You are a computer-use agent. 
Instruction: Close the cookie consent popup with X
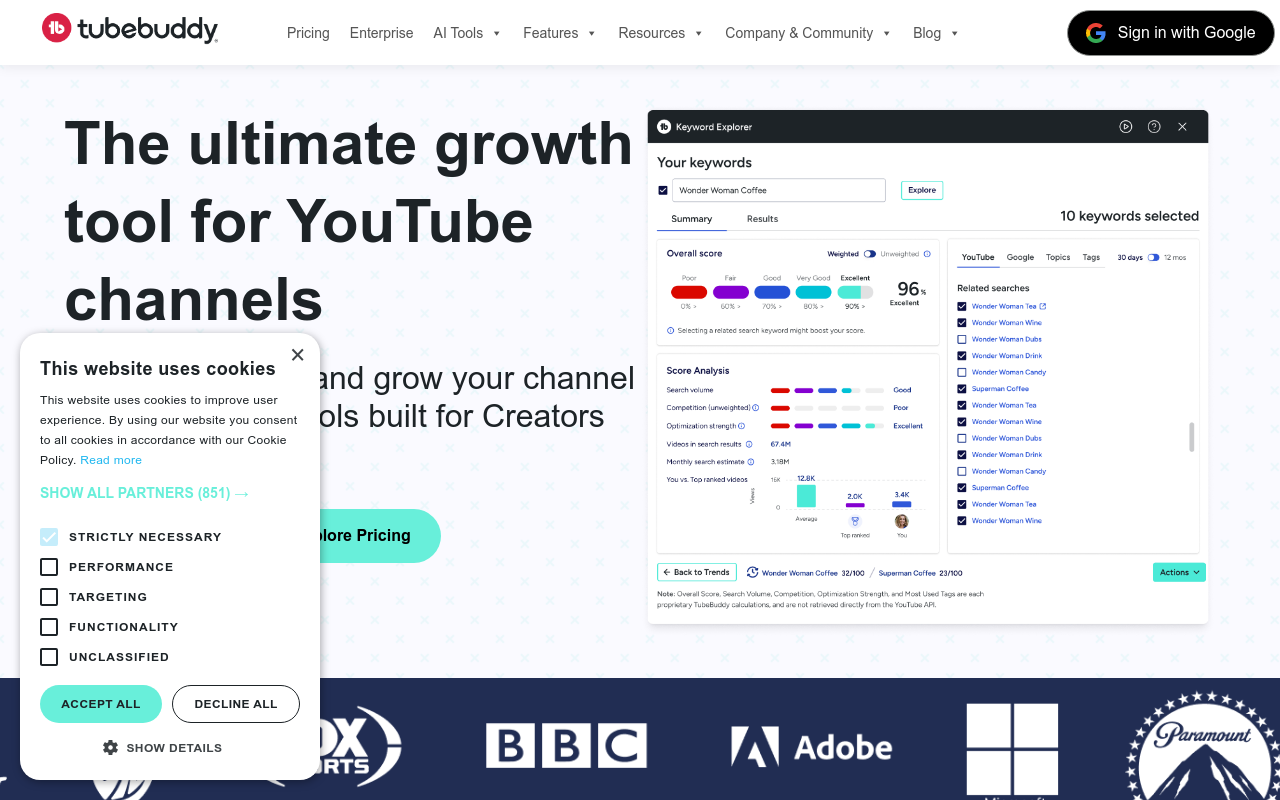click(297, 355)
